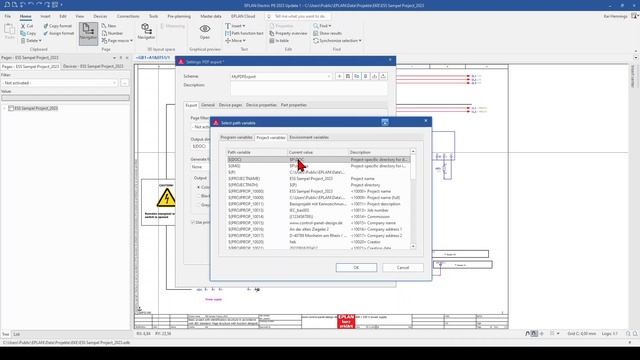Switch to the Device pages tab
Screen dimensions: 640x360
[x=230, y=105]
